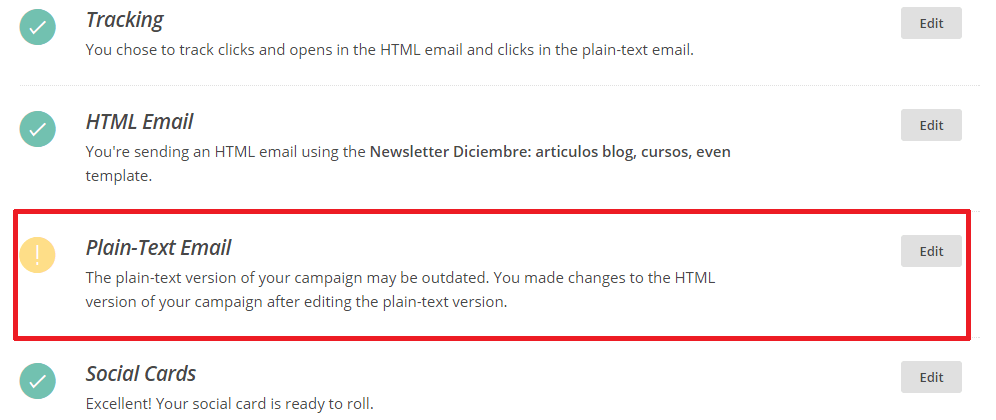
Task: Click the green checkmark beside Social Cards
Action: pos(38,380)
